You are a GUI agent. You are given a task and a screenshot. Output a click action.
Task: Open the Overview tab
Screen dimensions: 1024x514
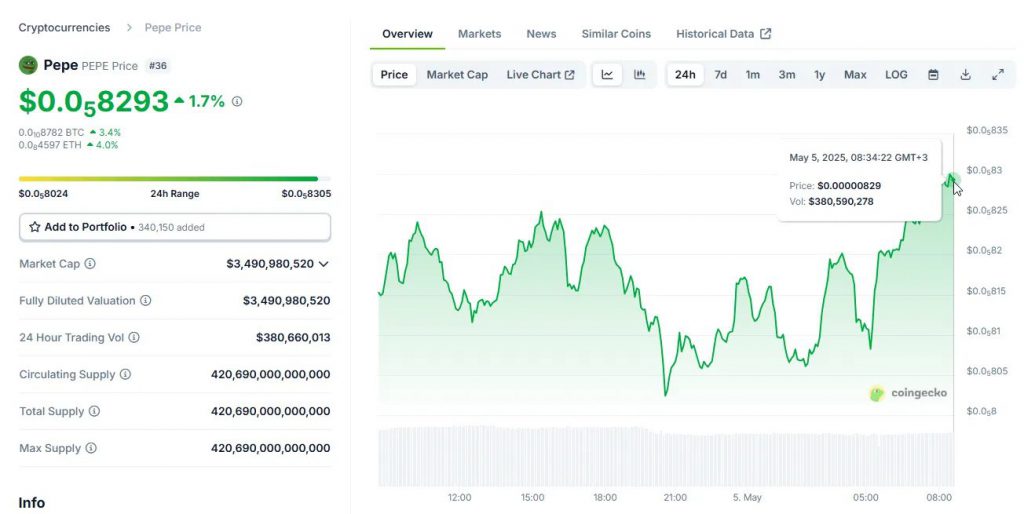(408, 34)
